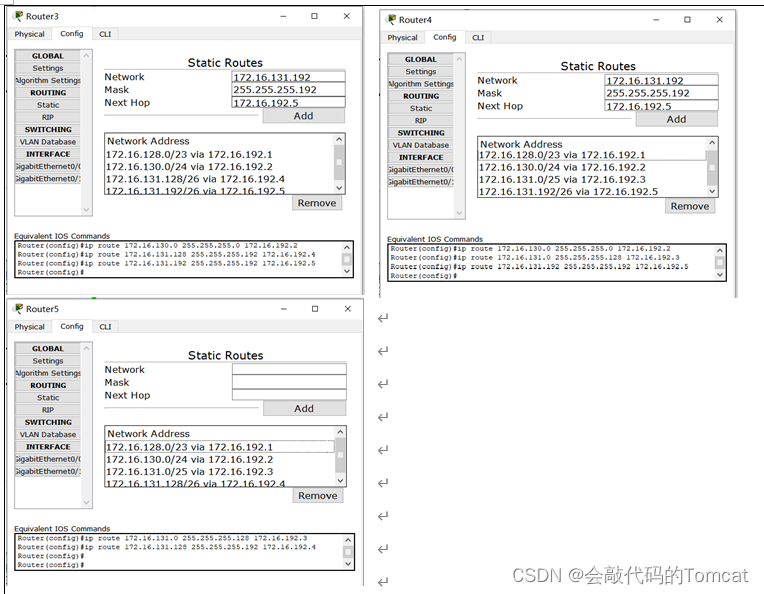Open Settings in Router3 config sidebar
The image size is (764, 594).
pyautogui.click(x=48, y=68)
